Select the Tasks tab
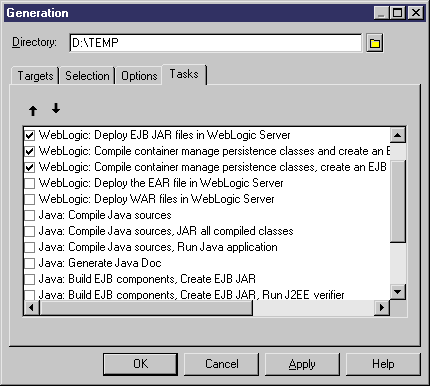This screenshot has height=386, width=430. [x=184, y=74]
